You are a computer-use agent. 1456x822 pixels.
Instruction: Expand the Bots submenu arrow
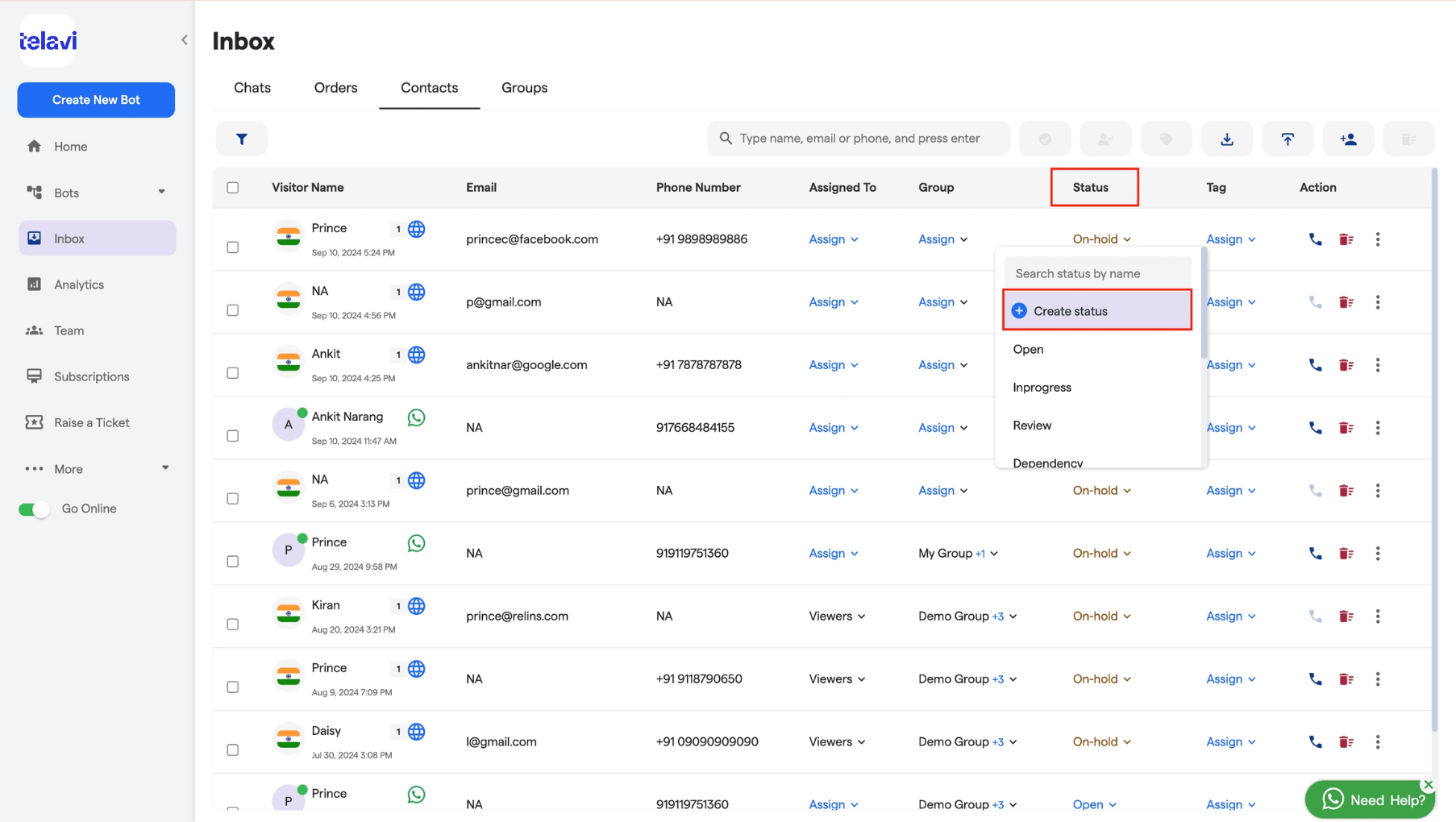pos(162,192)
